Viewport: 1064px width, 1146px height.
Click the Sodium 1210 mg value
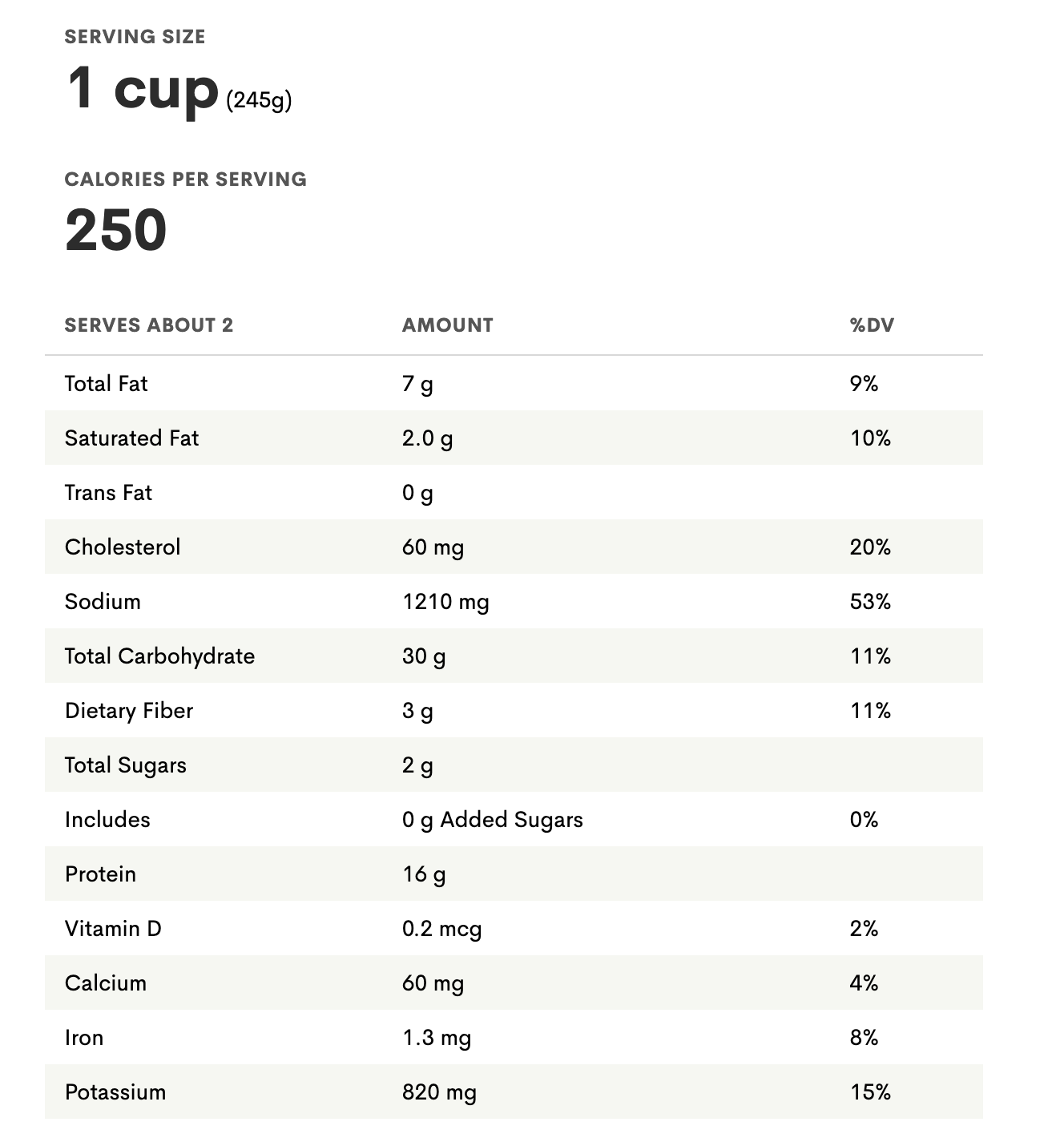point(445,602)
